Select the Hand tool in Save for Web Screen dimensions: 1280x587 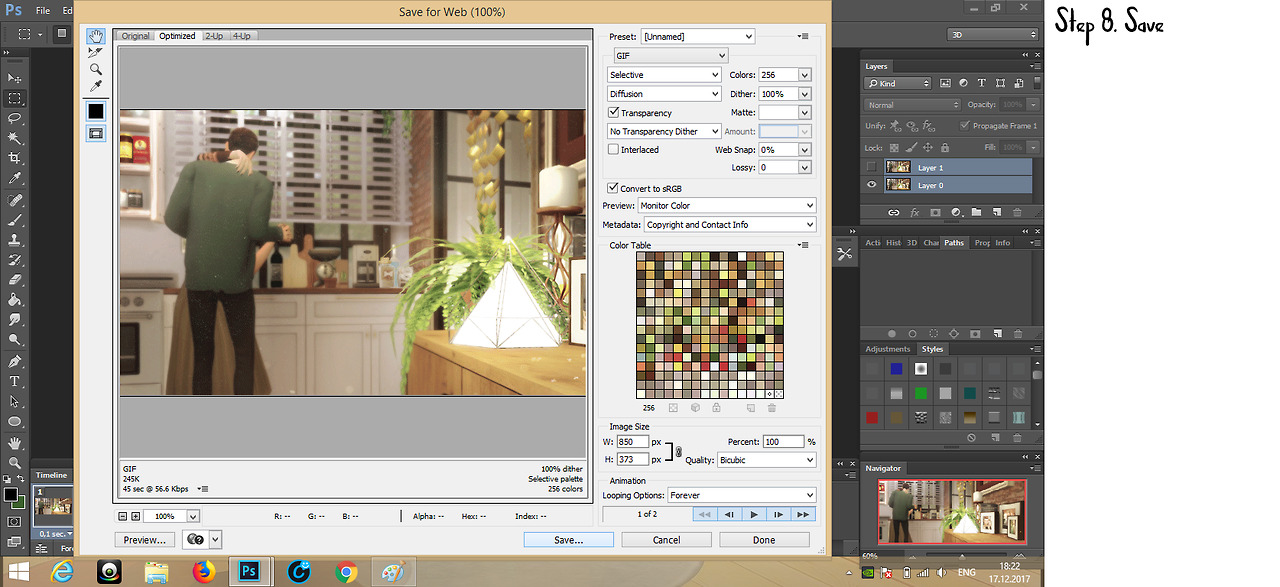pos(96,36)
